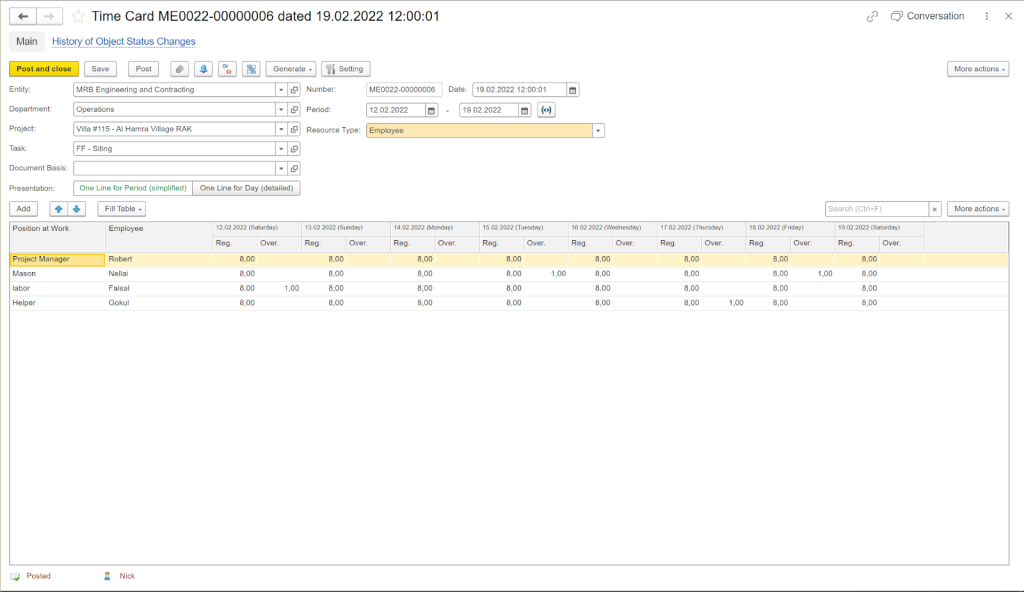Open Project field's open-item icon
1024x592 pixels.
coord(294,129)
